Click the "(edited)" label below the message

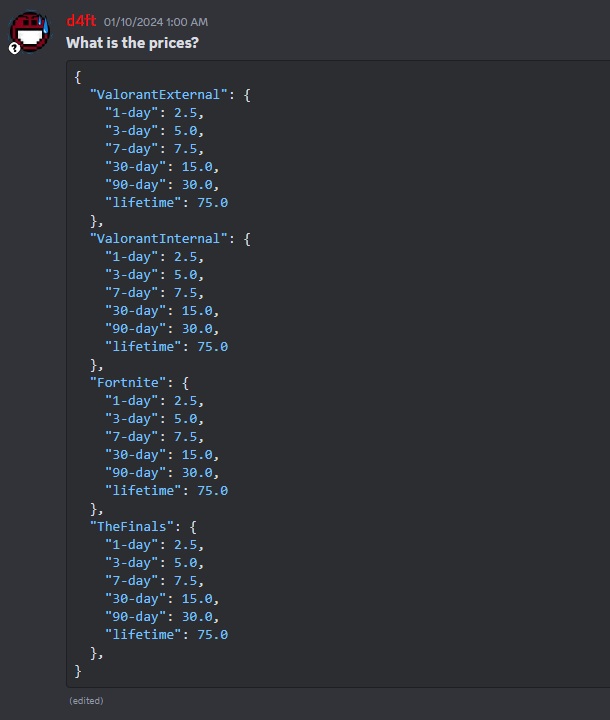[x=86, y=701]
